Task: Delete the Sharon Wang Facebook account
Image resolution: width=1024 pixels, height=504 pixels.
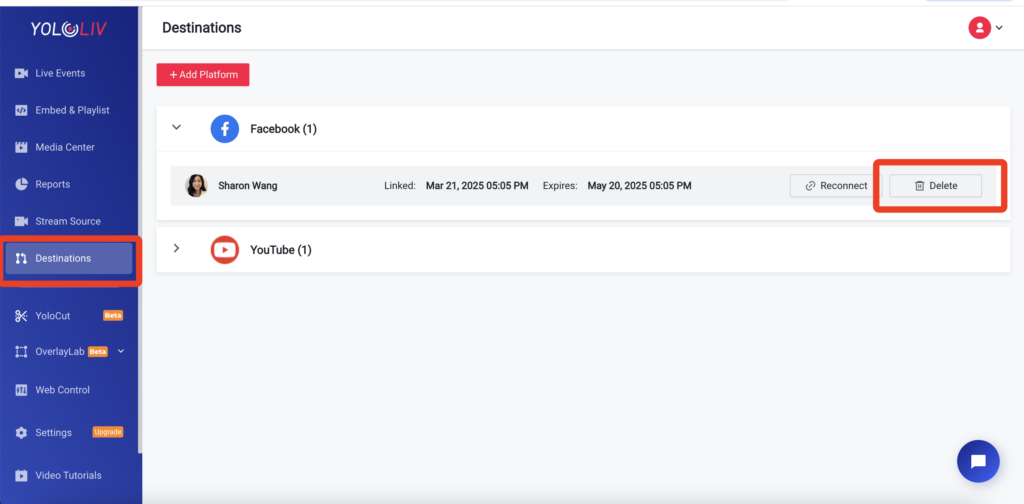Action: point(936,186)
